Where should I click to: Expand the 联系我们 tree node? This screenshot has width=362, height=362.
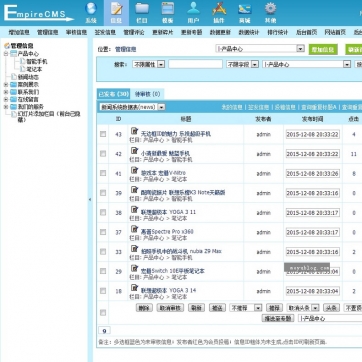[6, 92]
